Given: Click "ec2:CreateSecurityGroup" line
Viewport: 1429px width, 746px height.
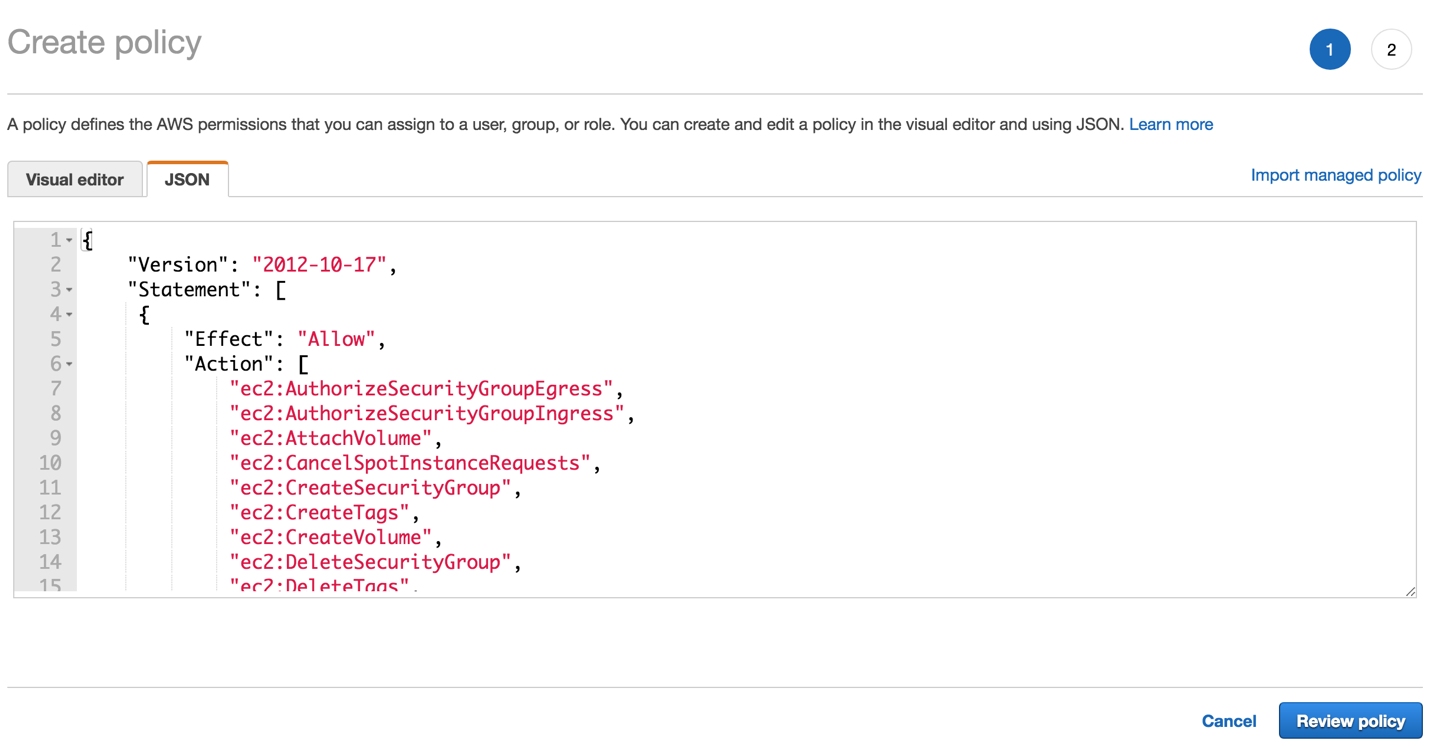Looking at the screenshot, I should click(370, 488).
